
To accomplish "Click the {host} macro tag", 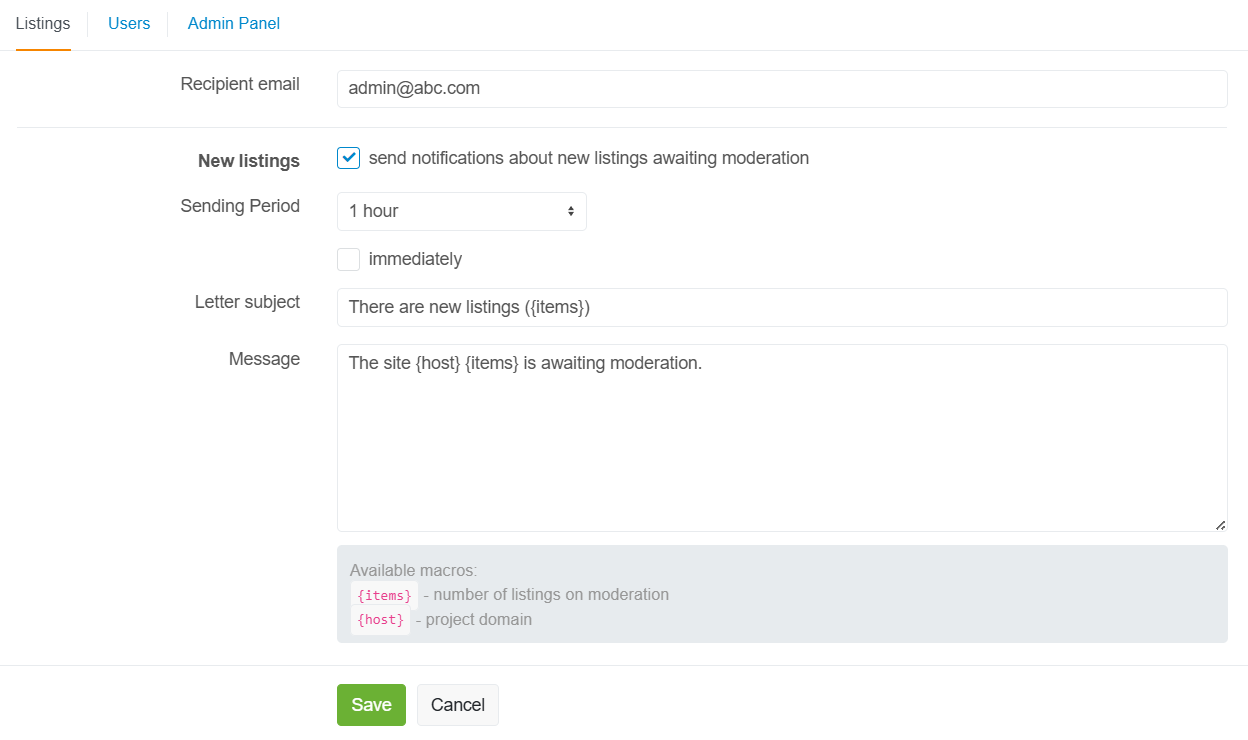I will tap(380, 620).
